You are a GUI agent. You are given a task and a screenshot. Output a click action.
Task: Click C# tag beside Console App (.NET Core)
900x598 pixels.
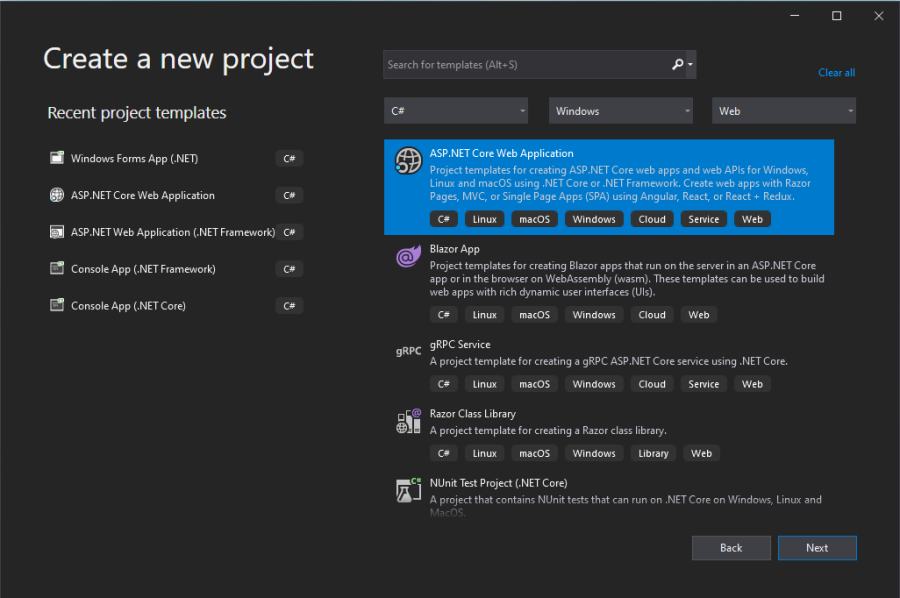289,306
